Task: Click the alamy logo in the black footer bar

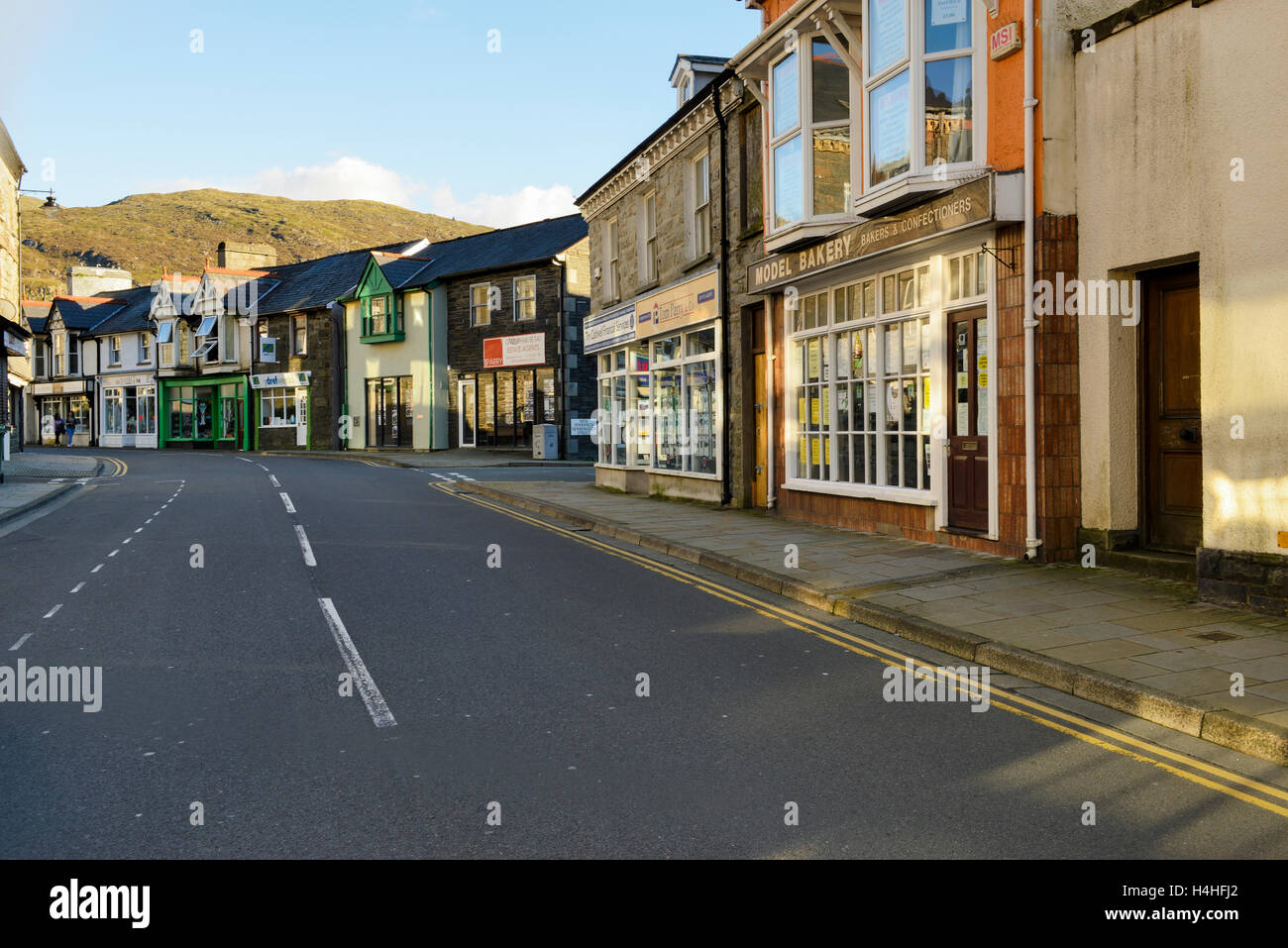Action: click(99, 903)
